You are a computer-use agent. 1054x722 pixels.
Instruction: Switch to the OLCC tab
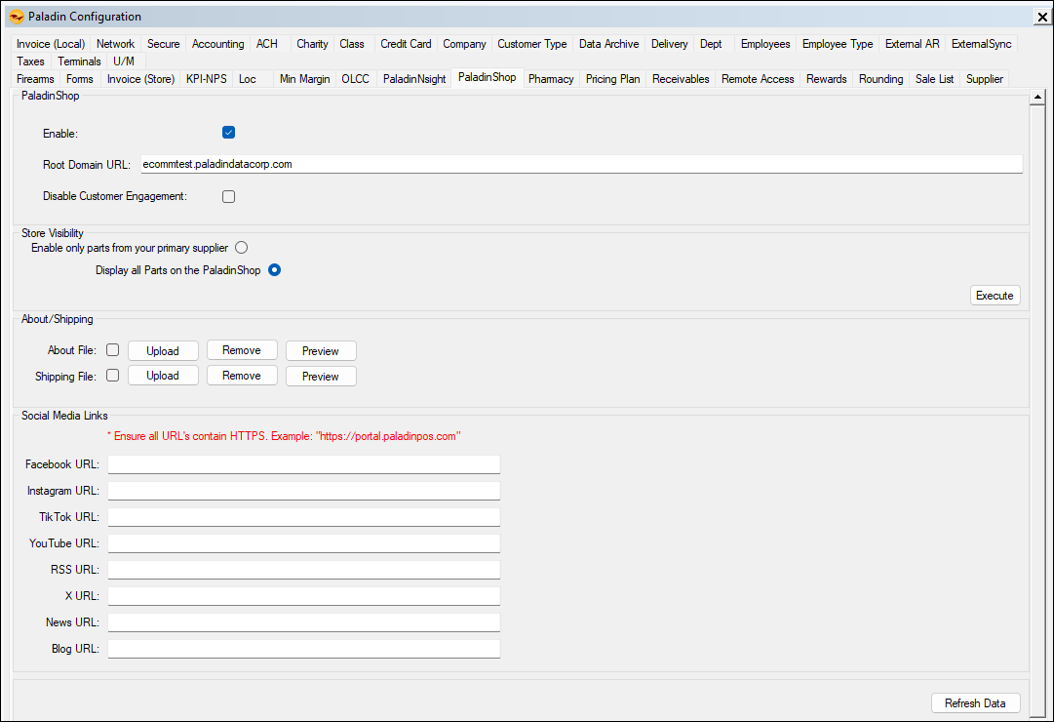tap(356, 79)
